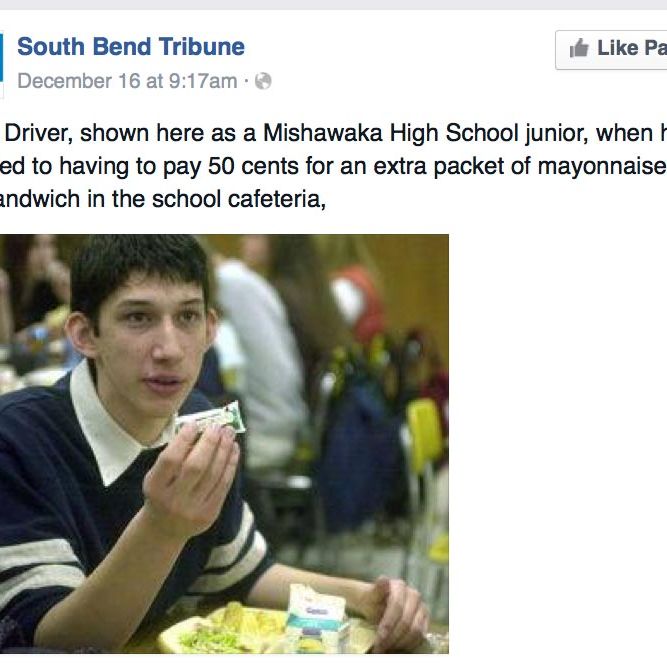The height and width of the screenshot is (668, 667).
Task: Click the gray bar above the post
Action: tap(334, 5)
